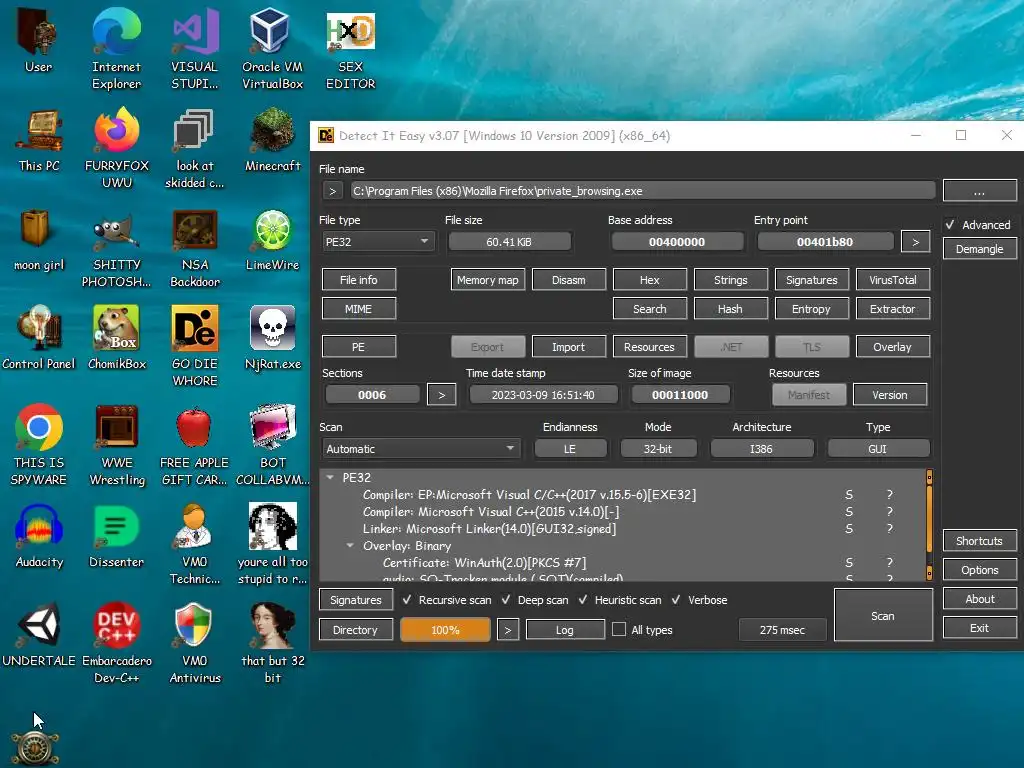Viewport: 1024px width, 768px height.
Task: Uncheck the Recursive scan option
Action: pos(407,600)
